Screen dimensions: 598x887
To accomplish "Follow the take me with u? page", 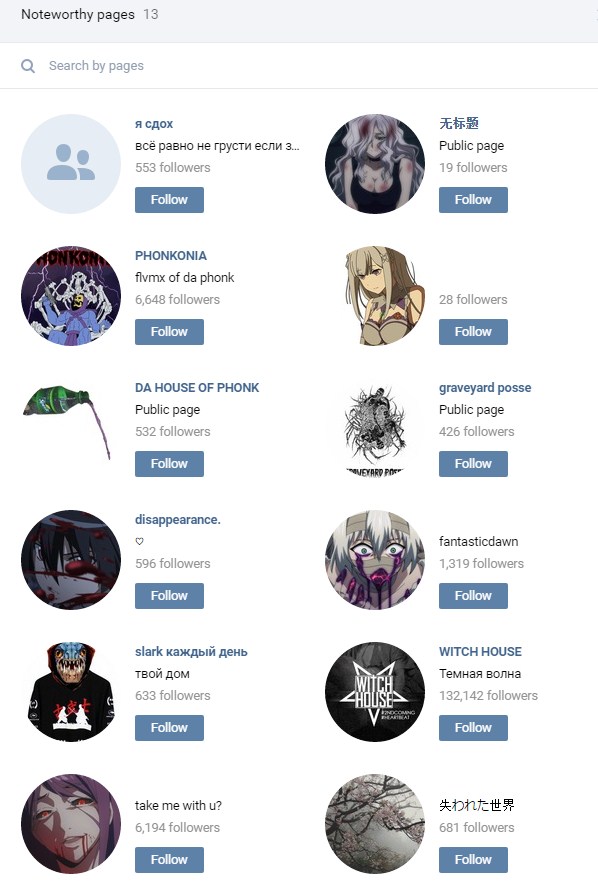I will 169,860.
